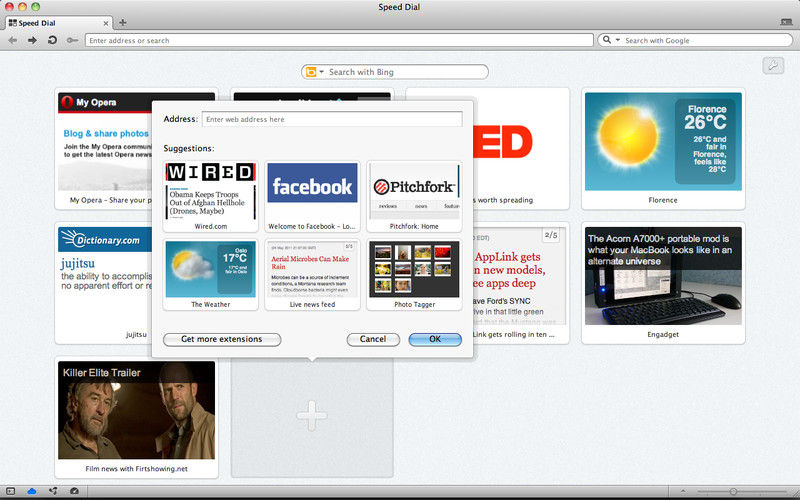800x500 pixels.
Task: Reload the page
Action: tap(52, 40)
